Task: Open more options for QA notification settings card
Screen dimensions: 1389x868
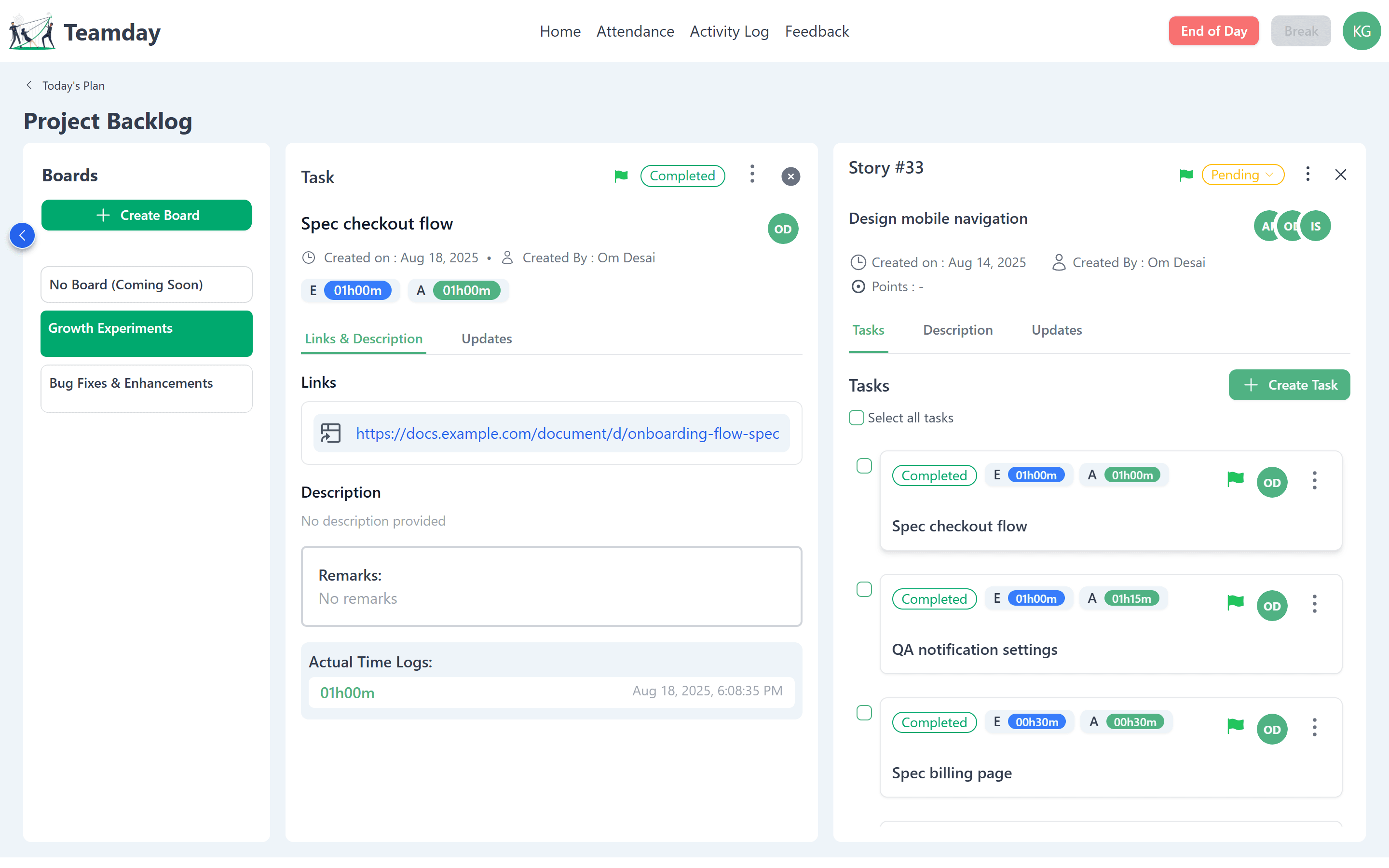Action: 1314,604
